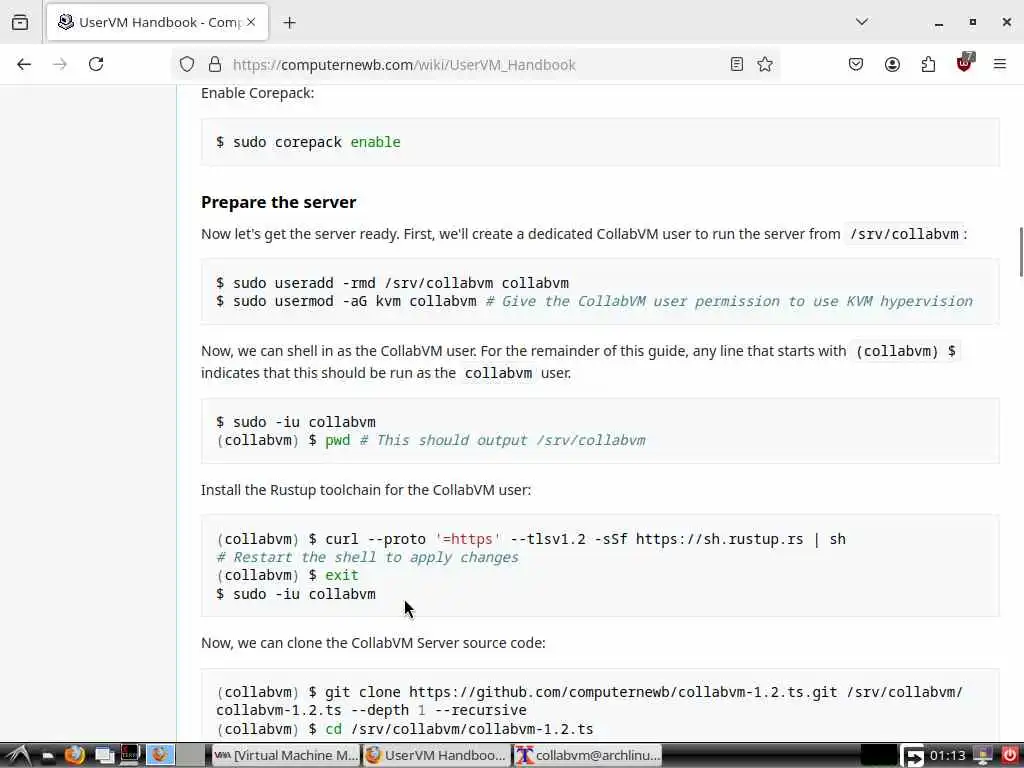
Task: Launch Firefox from the taskbar launcher
Action: [x=74, y=756]
